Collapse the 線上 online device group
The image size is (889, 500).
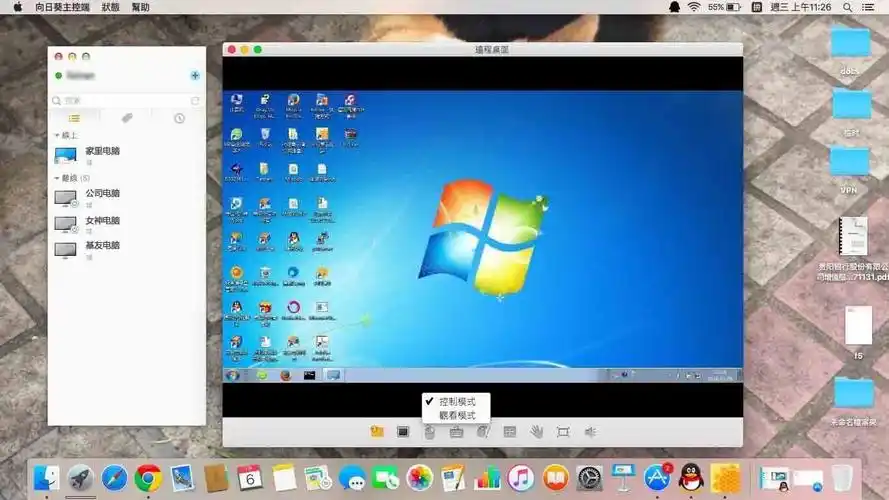[x=57, y=135]
